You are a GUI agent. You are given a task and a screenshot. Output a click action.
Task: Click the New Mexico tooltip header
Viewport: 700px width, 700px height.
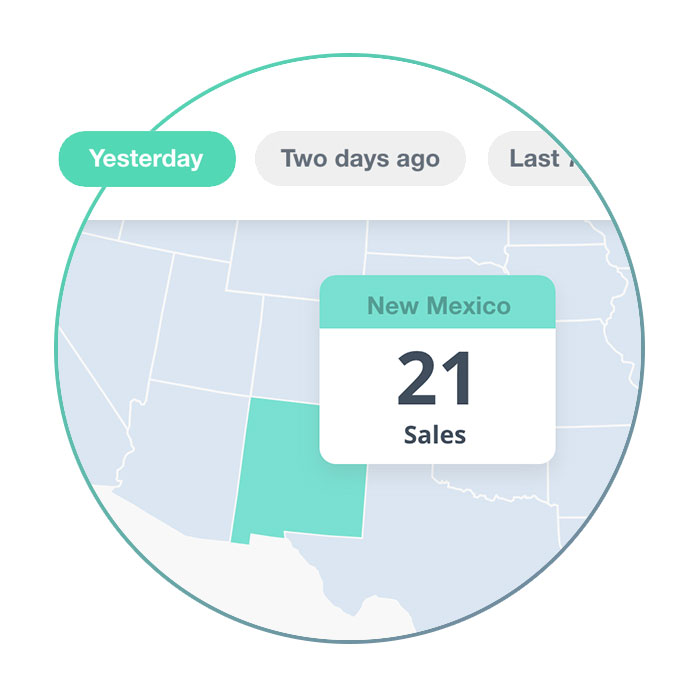[438, 305]
